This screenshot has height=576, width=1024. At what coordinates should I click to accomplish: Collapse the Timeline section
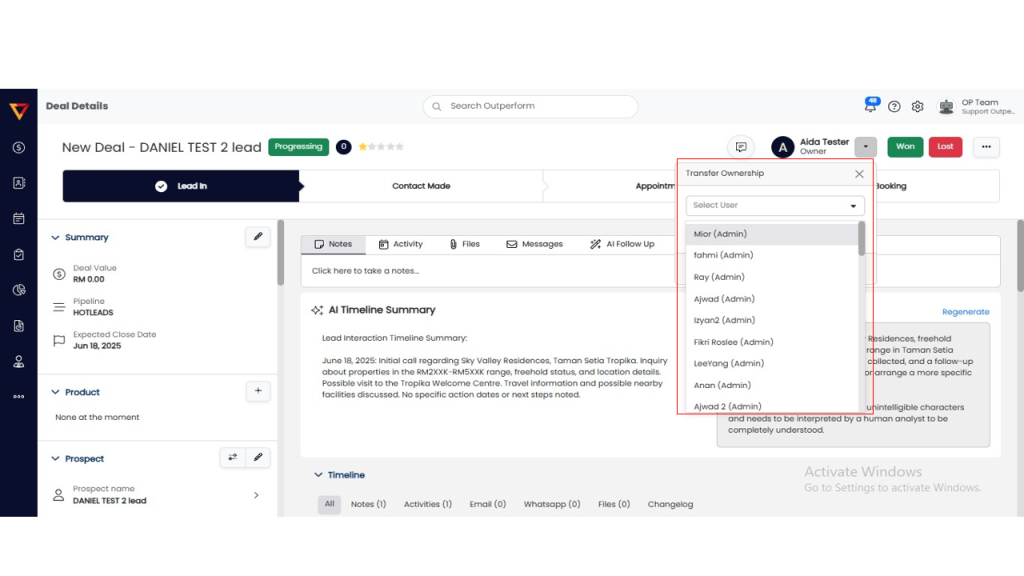click(x=319, y=475)
